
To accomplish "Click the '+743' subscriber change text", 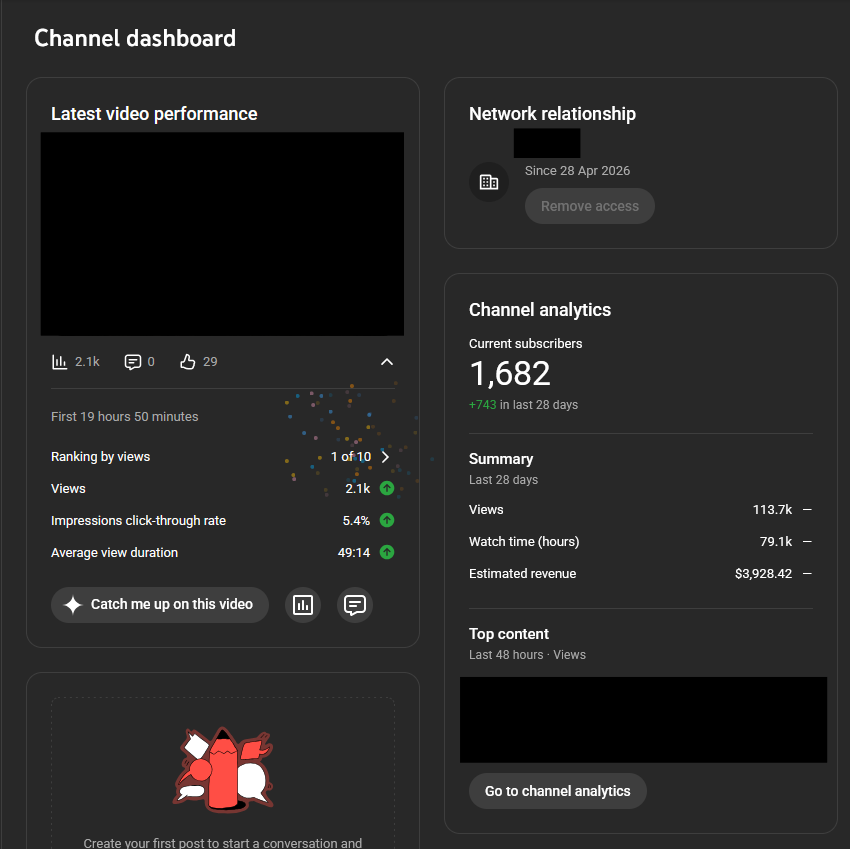I will pos(482,405).
